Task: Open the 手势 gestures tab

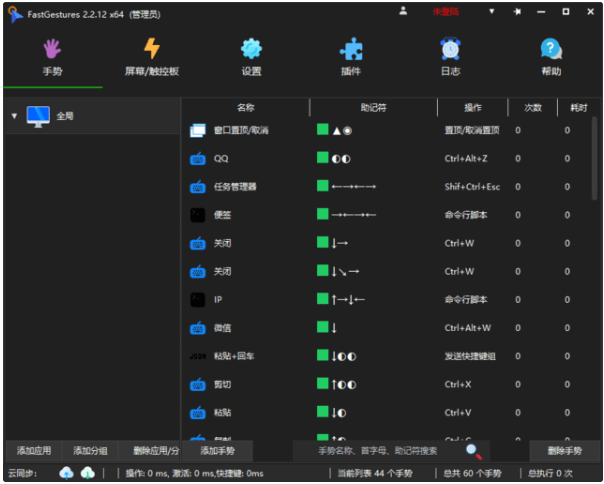Action: point(52,58)
